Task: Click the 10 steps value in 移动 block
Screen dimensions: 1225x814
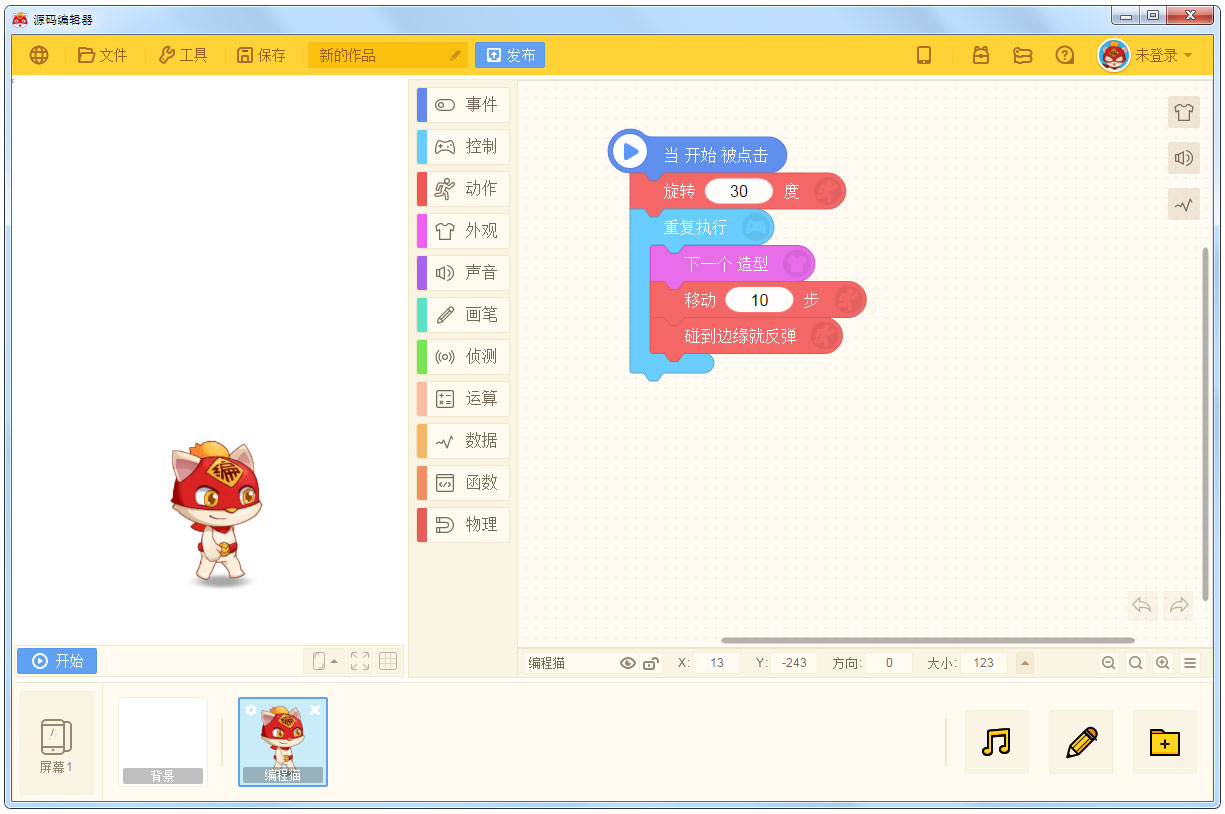Action: [759, 300]
